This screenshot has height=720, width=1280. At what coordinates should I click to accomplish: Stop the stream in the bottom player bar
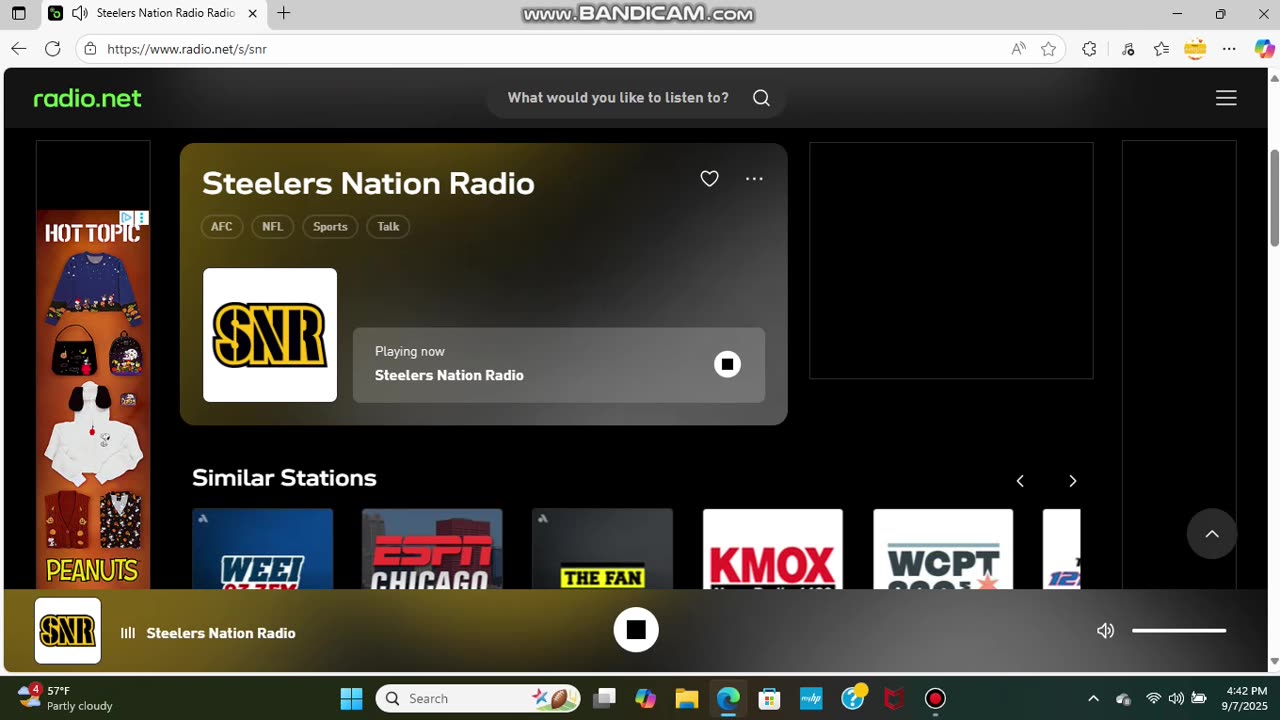point(636,630)
